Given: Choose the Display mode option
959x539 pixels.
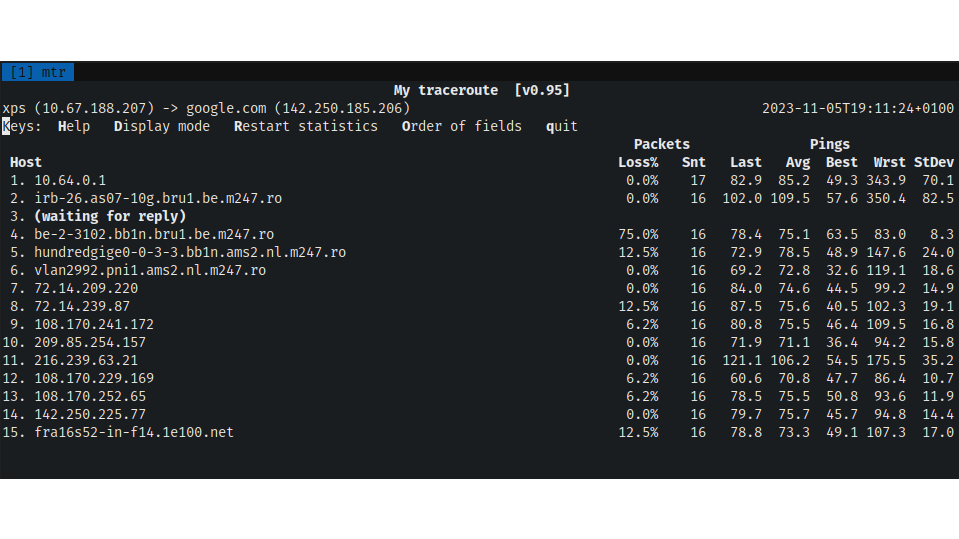Looking at the screenshot, I should tap(162, 126).
